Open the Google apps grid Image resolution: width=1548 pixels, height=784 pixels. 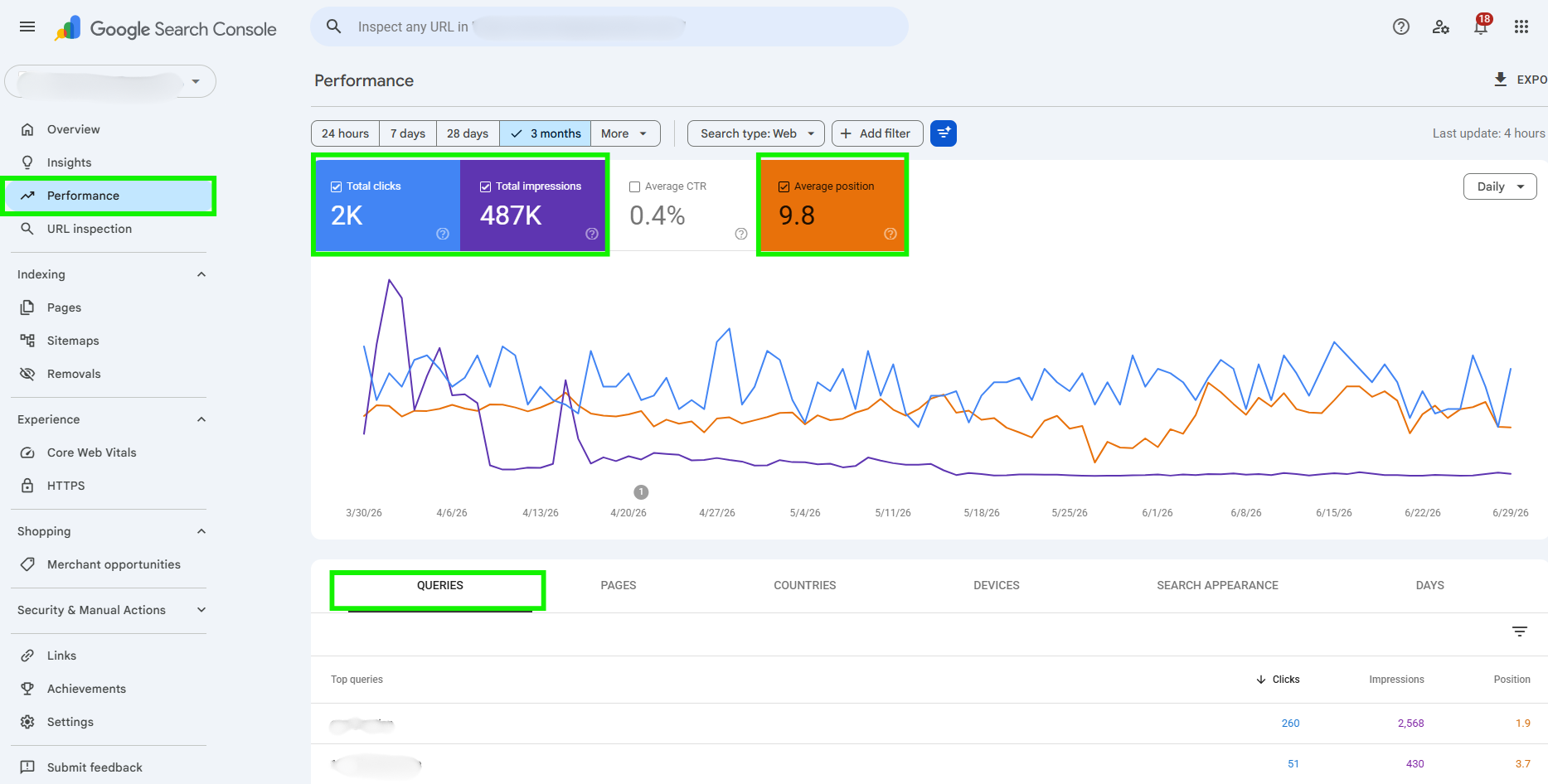[x=1521, y=27]
